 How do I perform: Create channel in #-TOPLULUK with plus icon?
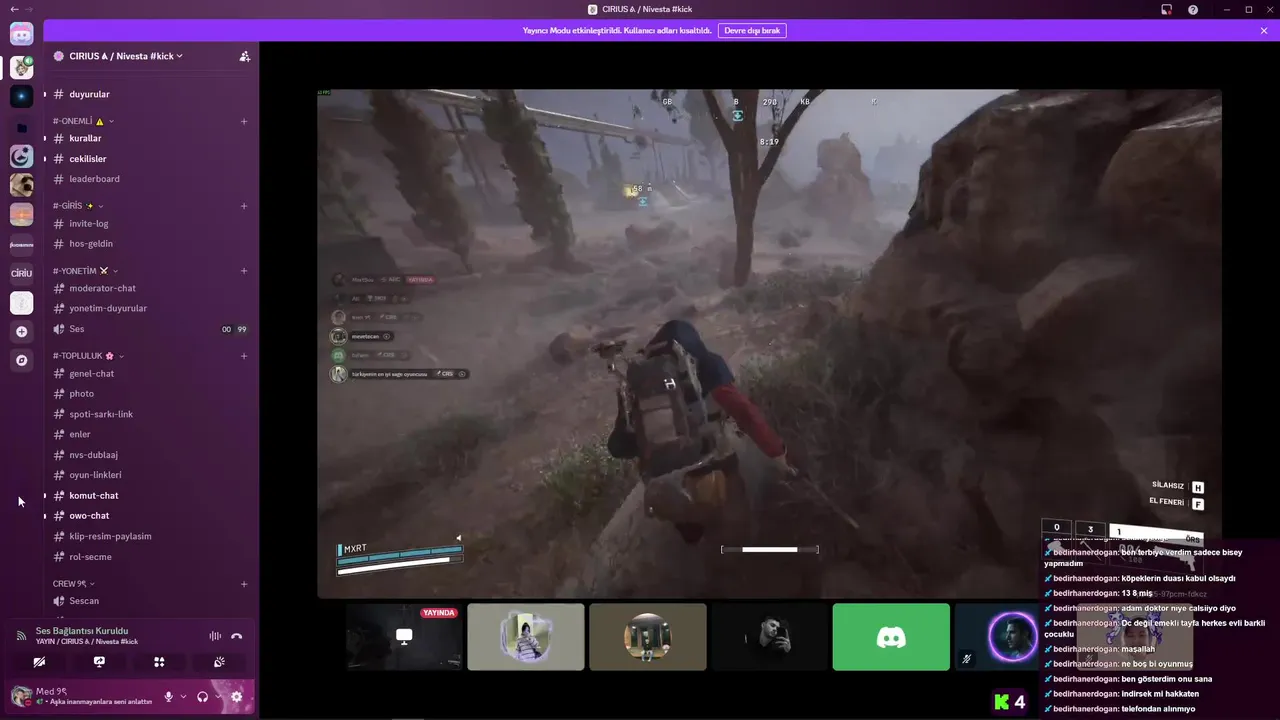pyautogui.click(x=244, y=356)
